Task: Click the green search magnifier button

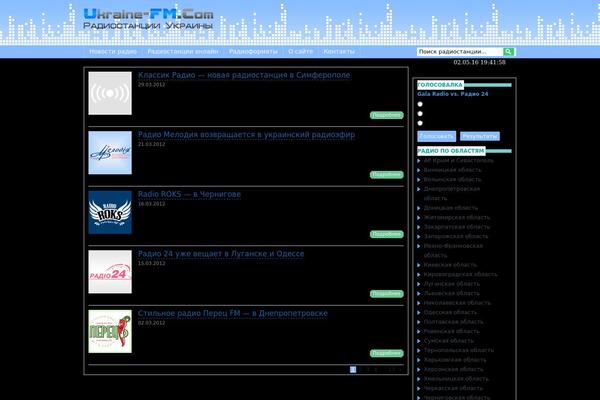Action: pyautogui.click(x=509, y=52)
